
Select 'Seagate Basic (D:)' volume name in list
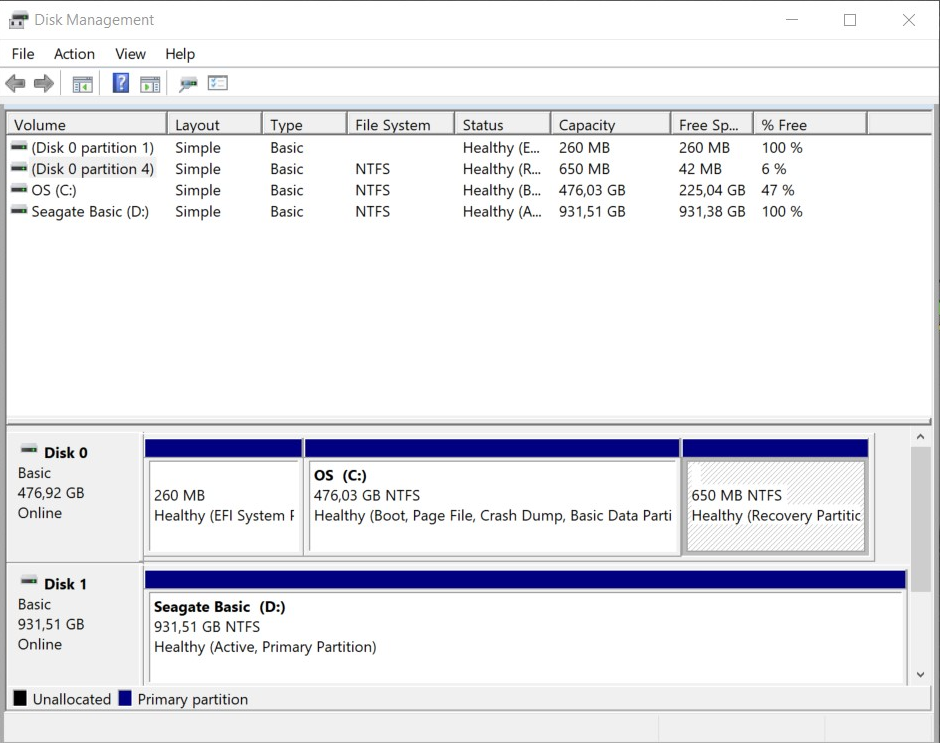tap(90, 212)
